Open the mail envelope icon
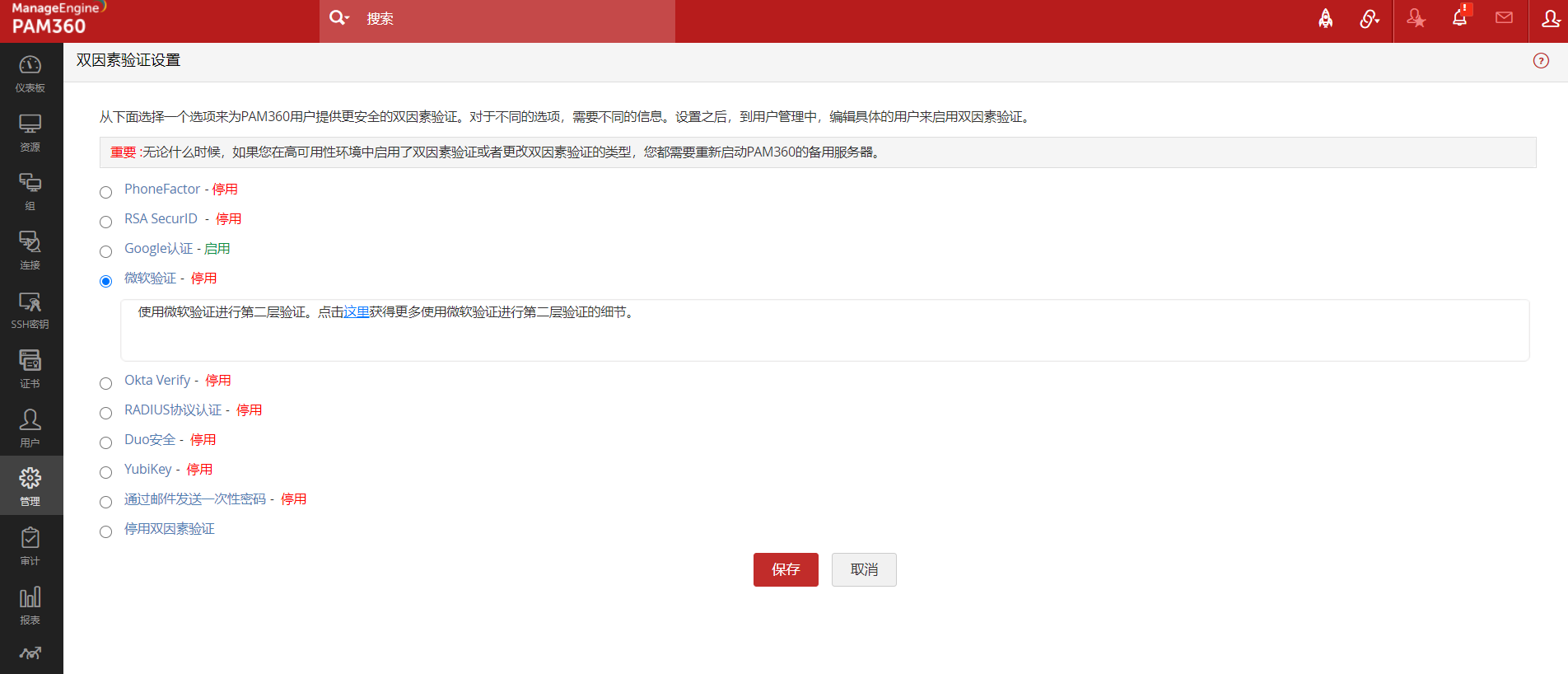Screen dimensions: 1568x674 [1504, 18]
